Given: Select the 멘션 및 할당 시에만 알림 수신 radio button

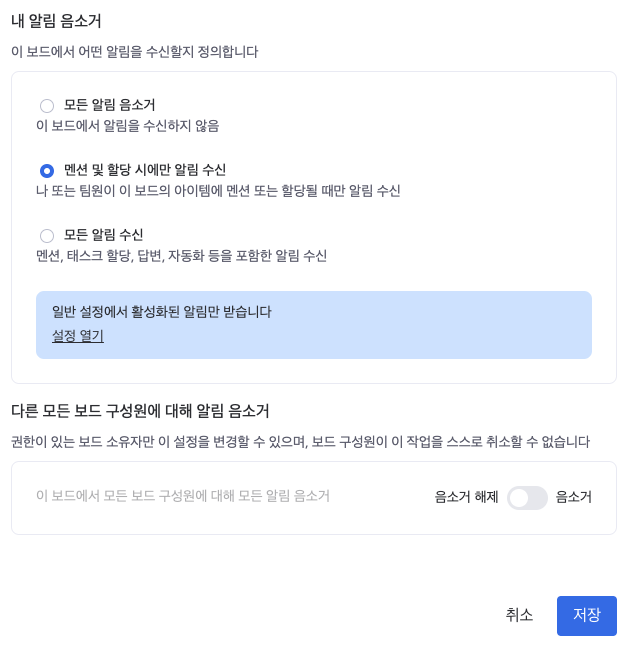Looking at the screenshot, I should pyautogui.click(x=47, y=171).
